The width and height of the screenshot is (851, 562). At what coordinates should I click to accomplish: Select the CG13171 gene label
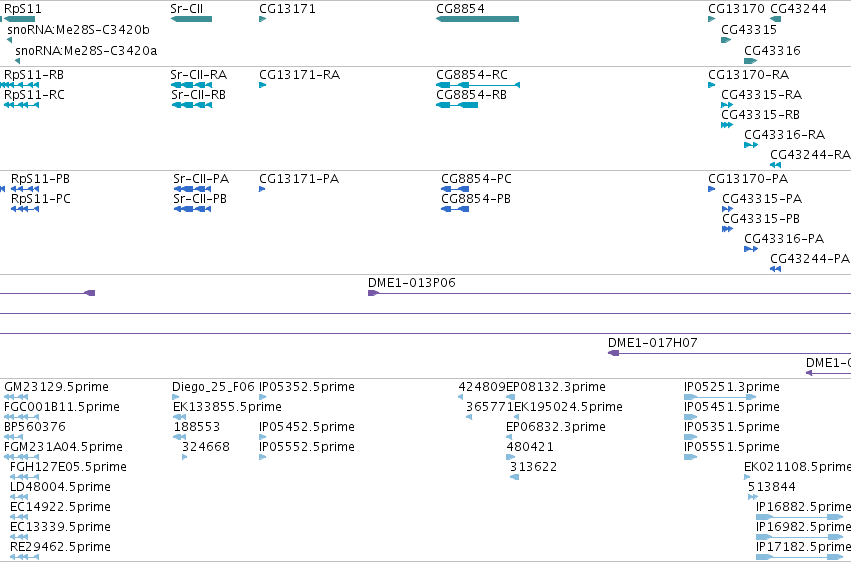coord(287,9)
